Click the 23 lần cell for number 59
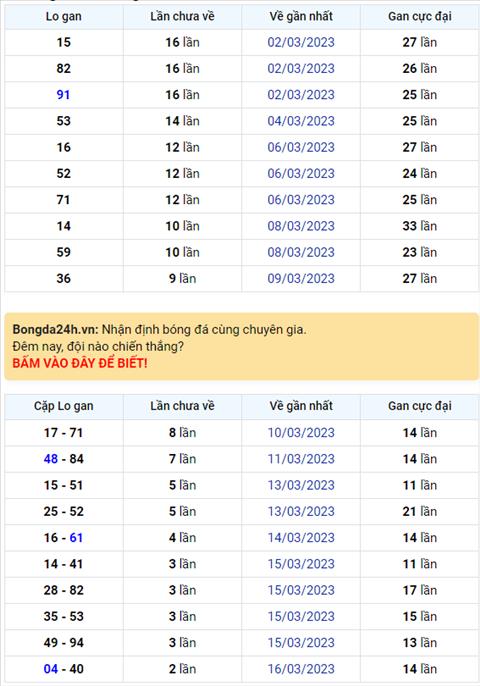This screenshot has width=480, height=686. (420, 252)
